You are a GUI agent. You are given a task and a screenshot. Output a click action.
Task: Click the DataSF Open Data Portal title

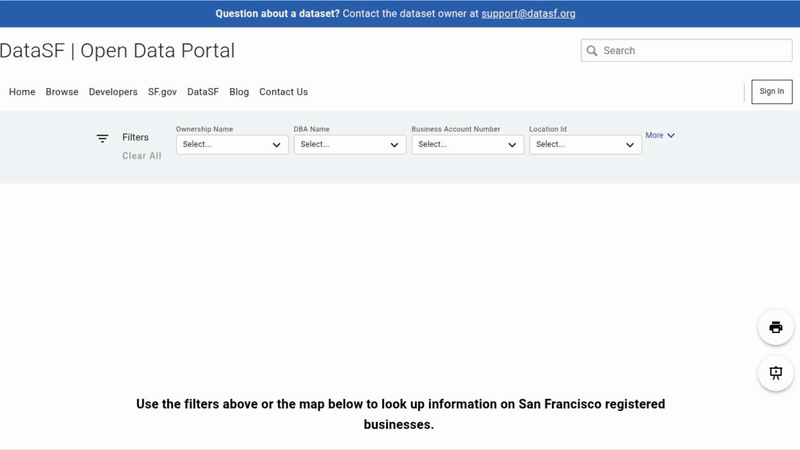click(118, 51)
